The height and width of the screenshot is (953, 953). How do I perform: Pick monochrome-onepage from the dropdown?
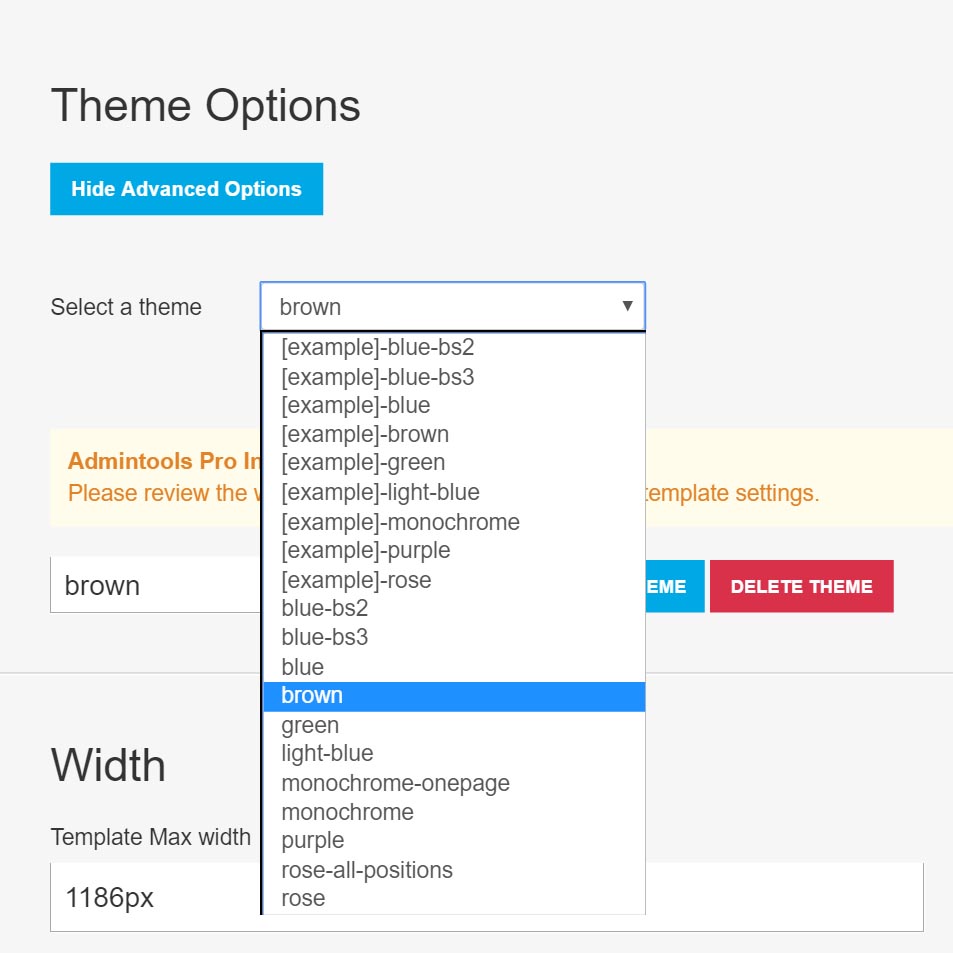click(453, 783)
